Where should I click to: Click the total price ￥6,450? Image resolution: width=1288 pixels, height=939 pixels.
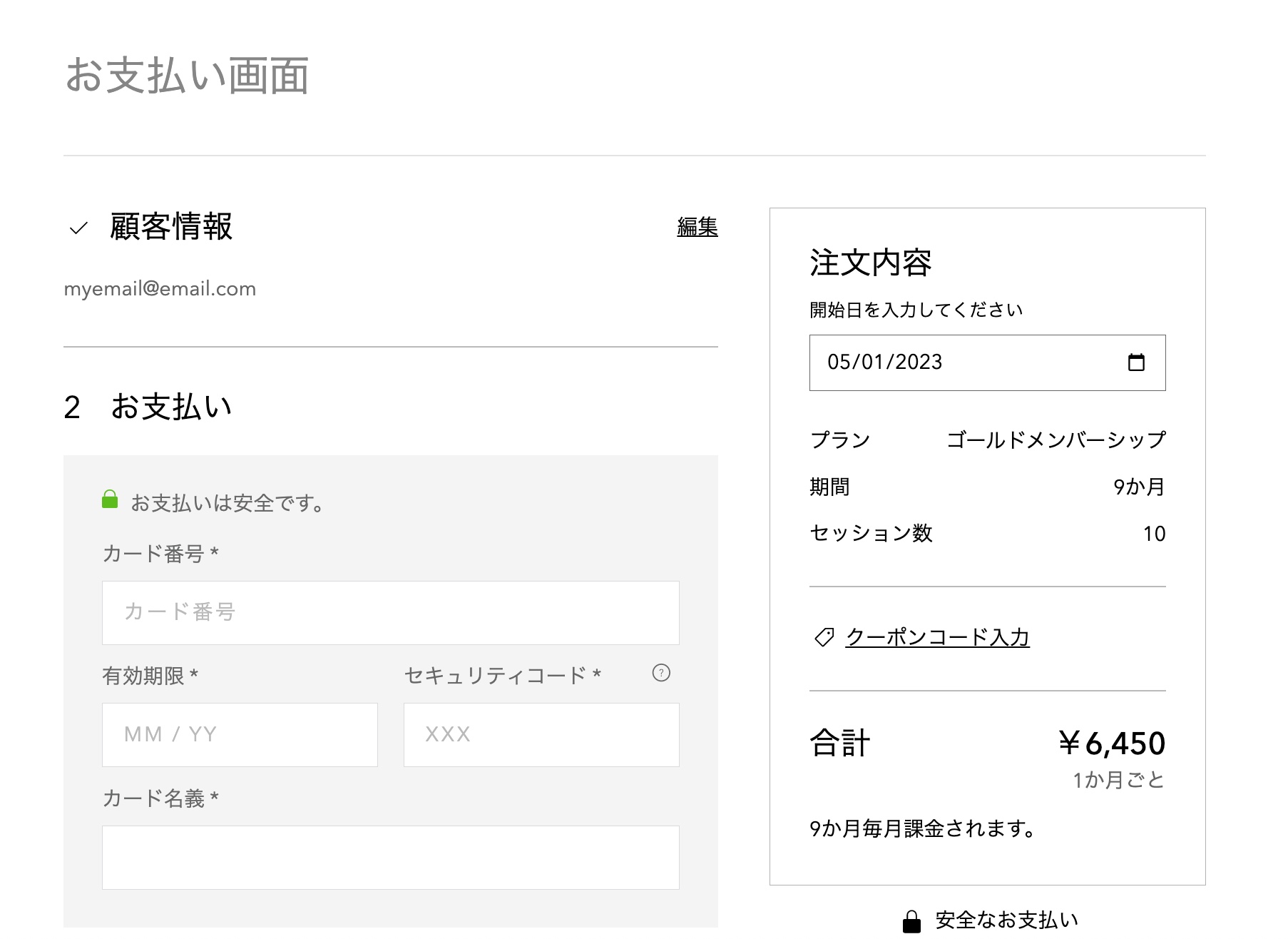point(1112,743)
